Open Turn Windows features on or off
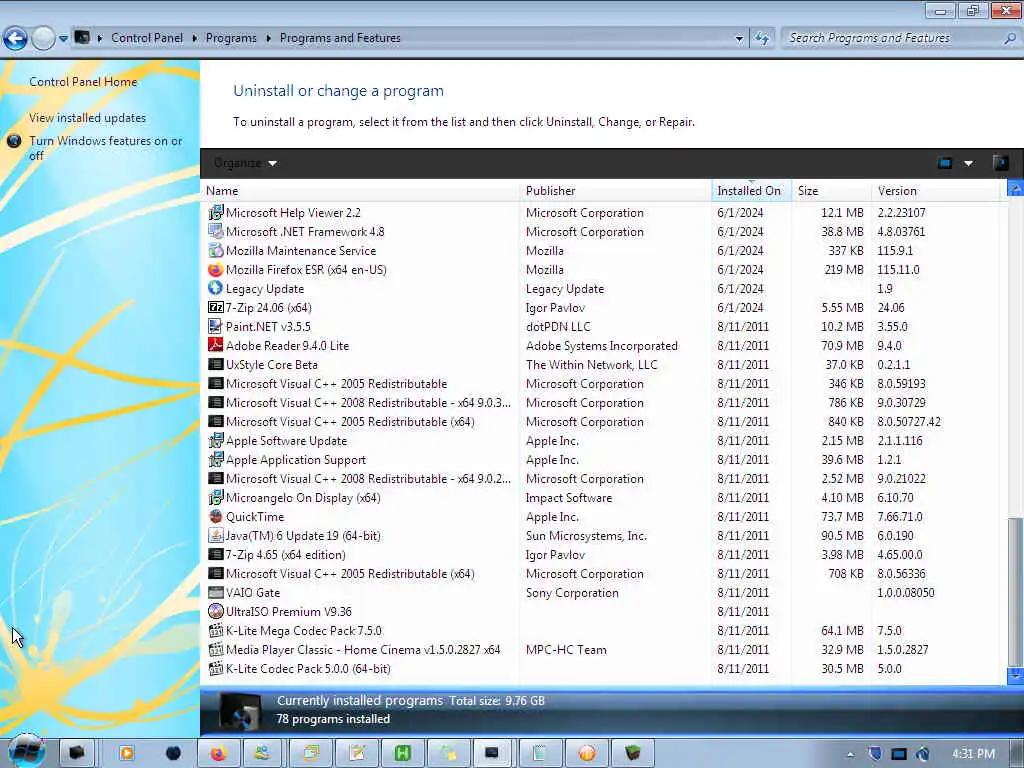This screenshot has width=1024, height=768. [x=105, y=148]
